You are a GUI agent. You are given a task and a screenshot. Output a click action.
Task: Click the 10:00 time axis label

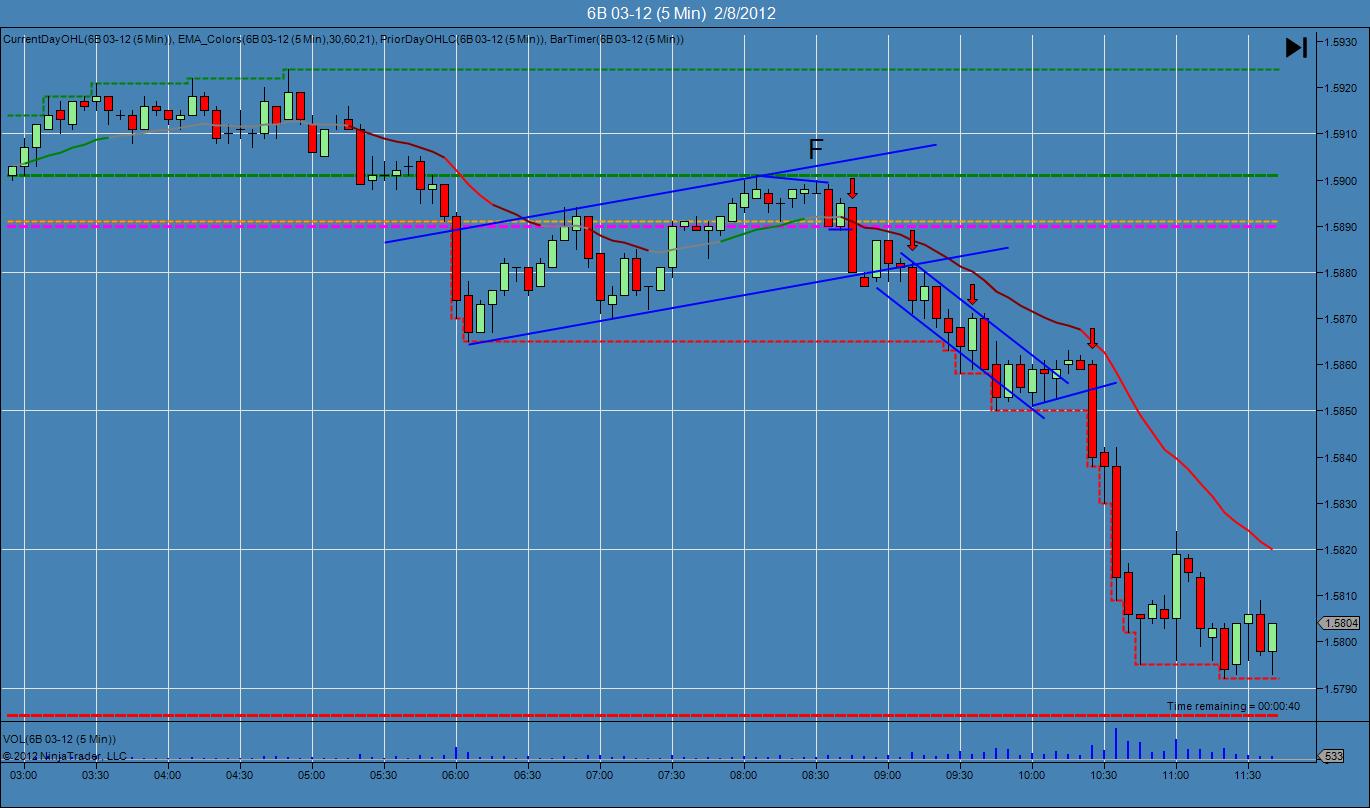point(1032,775)
